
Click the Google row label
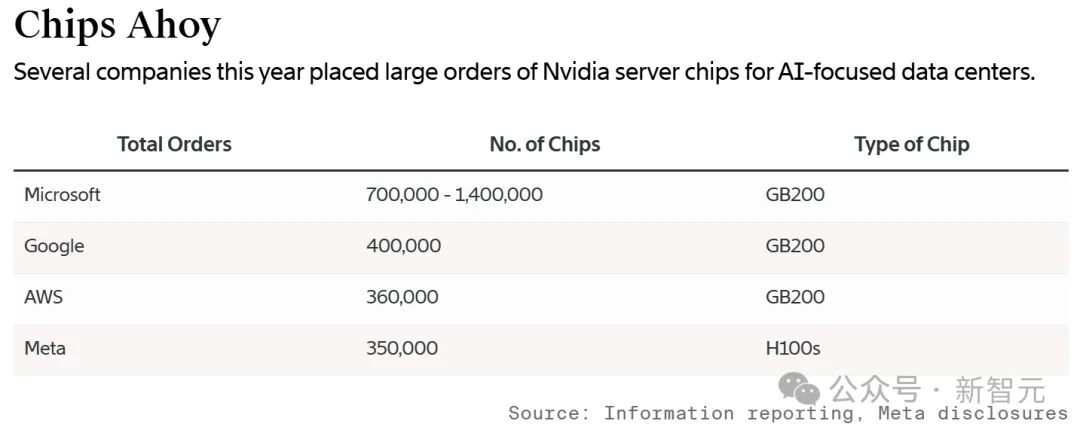click(x=54, y=246)
